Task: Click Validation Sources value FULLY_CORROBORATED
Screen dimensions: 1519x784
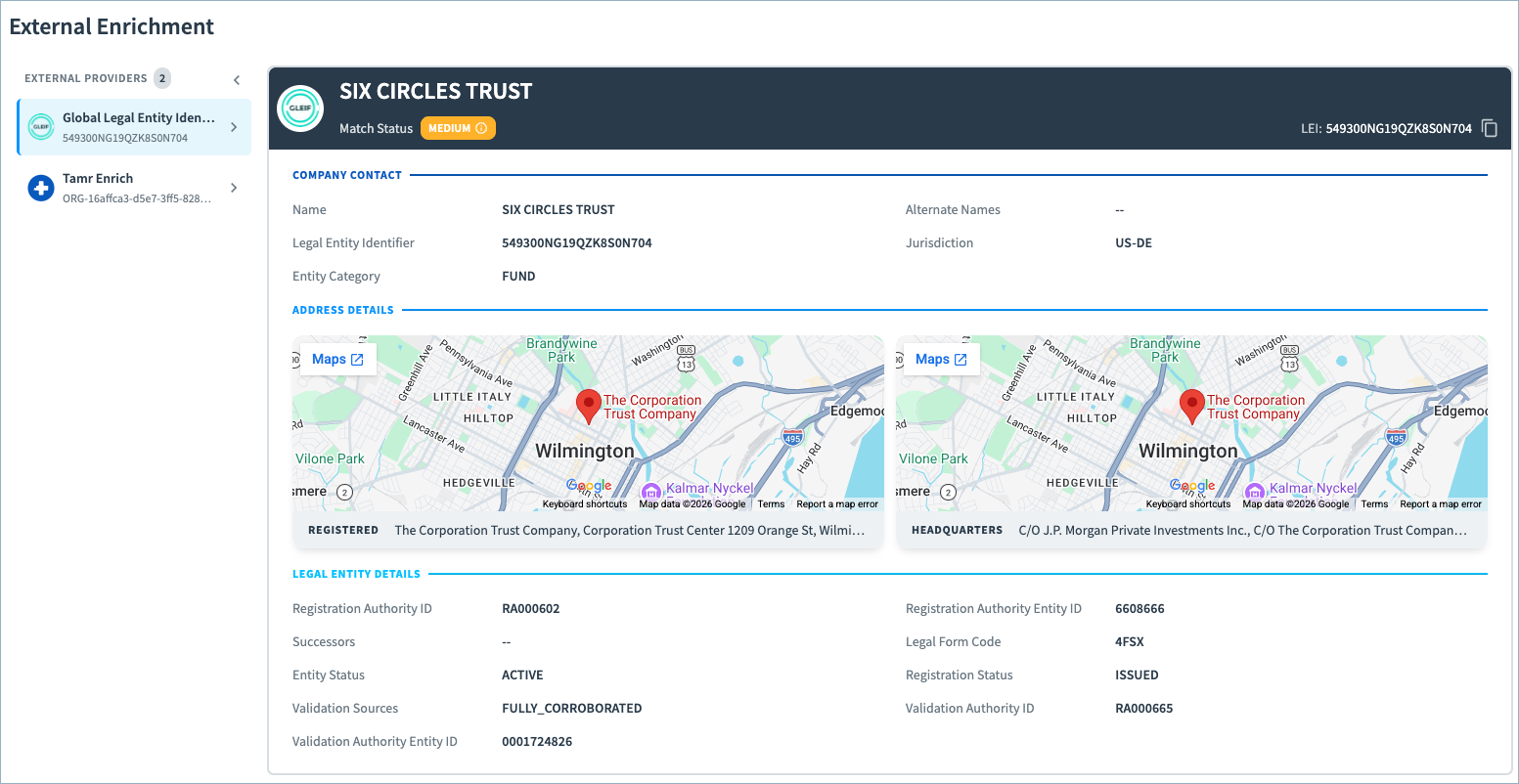Action: [x=572, y=708]
